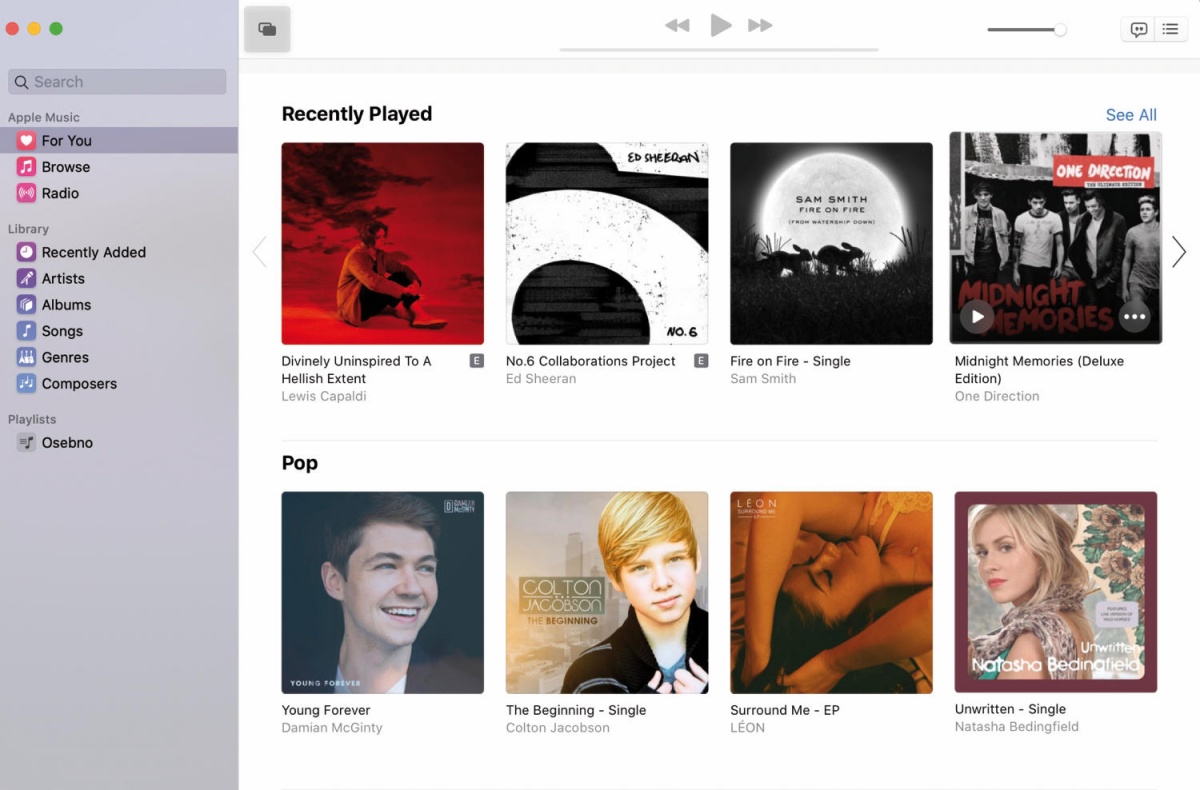Click the Recently Added clock icon

coord(26,252)
